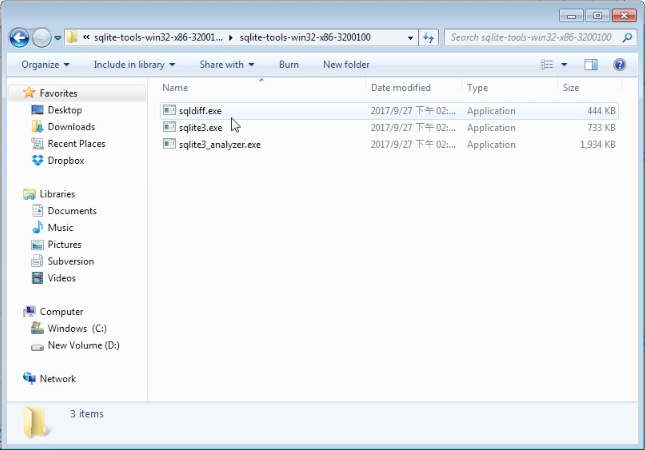This screenshot has width=645, height=450.
Task: Click the Change your view icon
Action: tap(547, 65)
